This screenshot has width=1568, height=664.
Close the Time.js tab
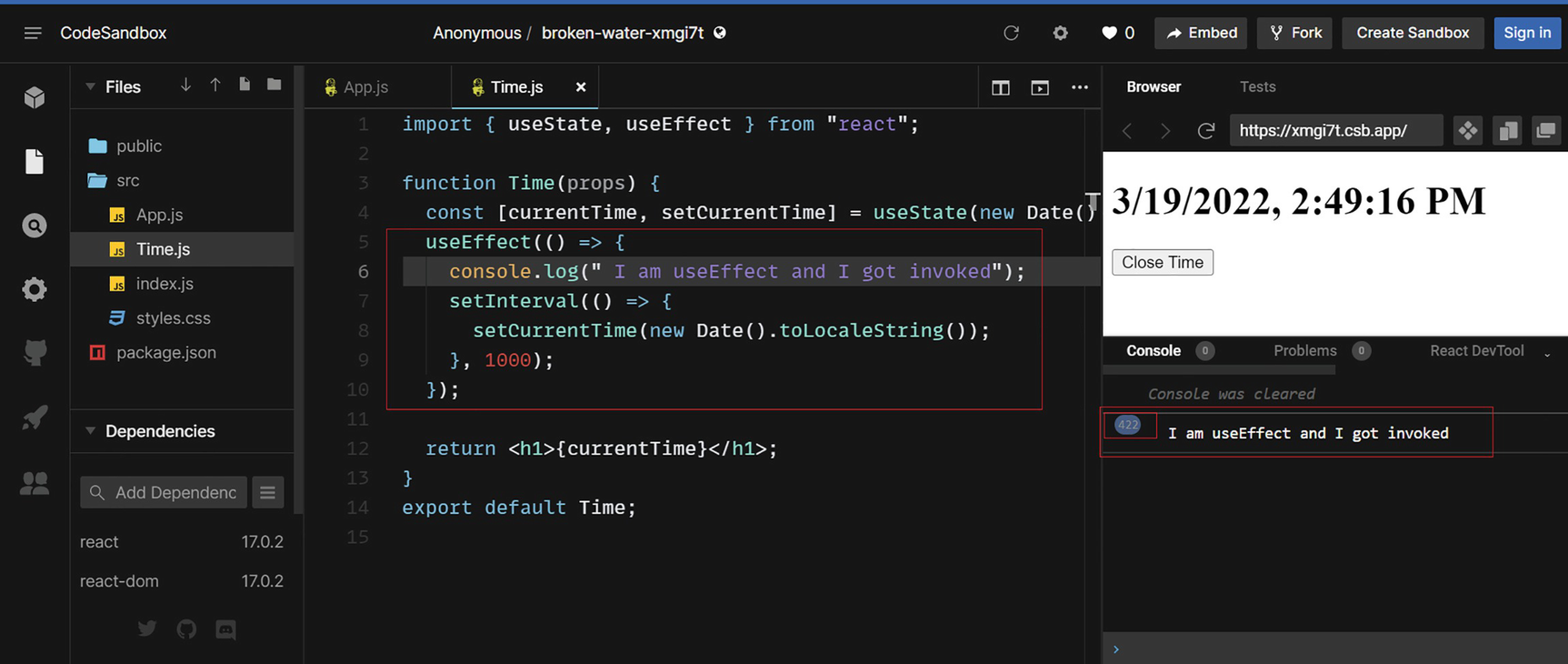pyautogui.click(x=581, y=87)
